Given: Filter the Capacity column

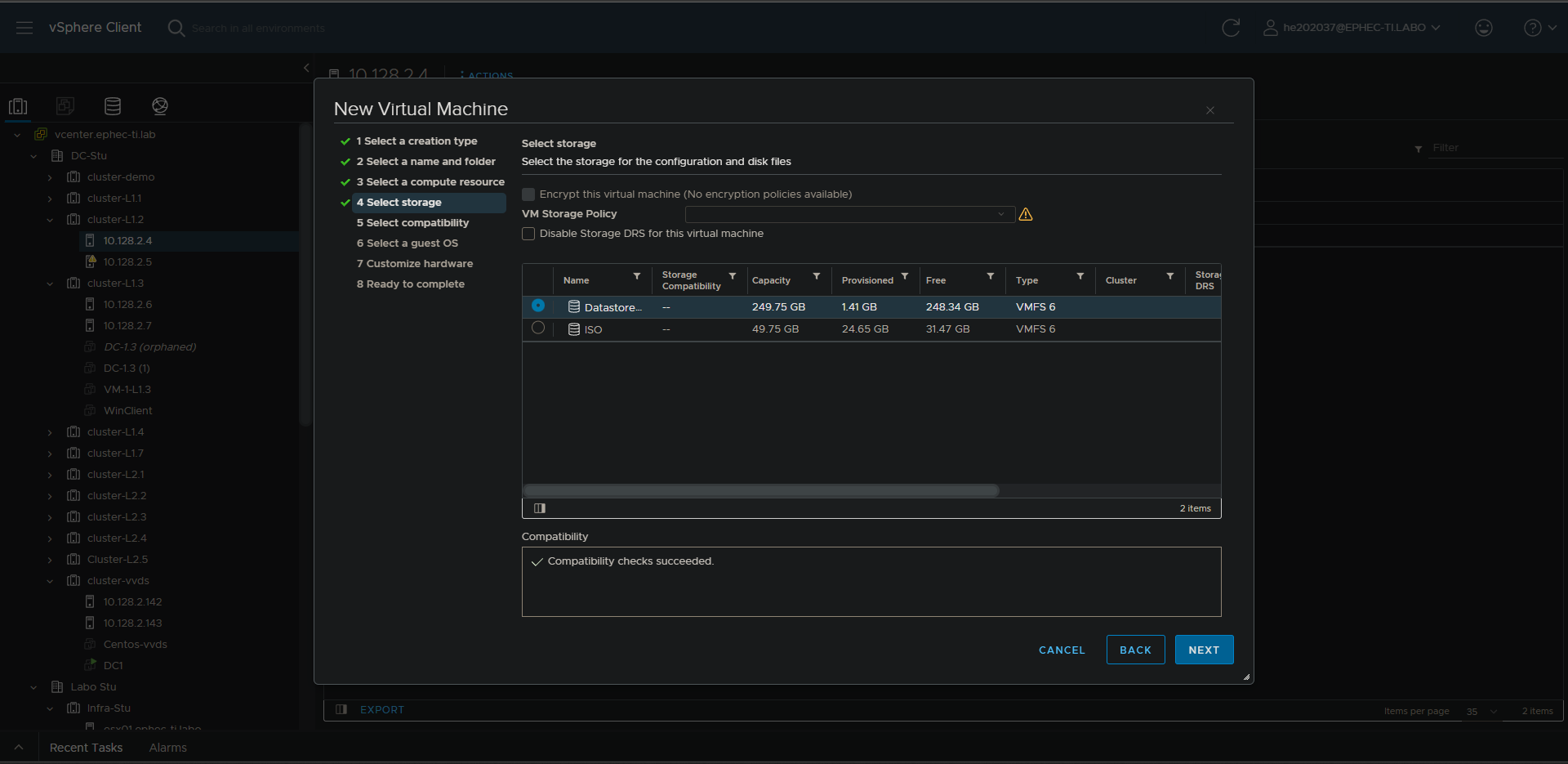Looking at the screenshot, I should (x=817, y=276).
